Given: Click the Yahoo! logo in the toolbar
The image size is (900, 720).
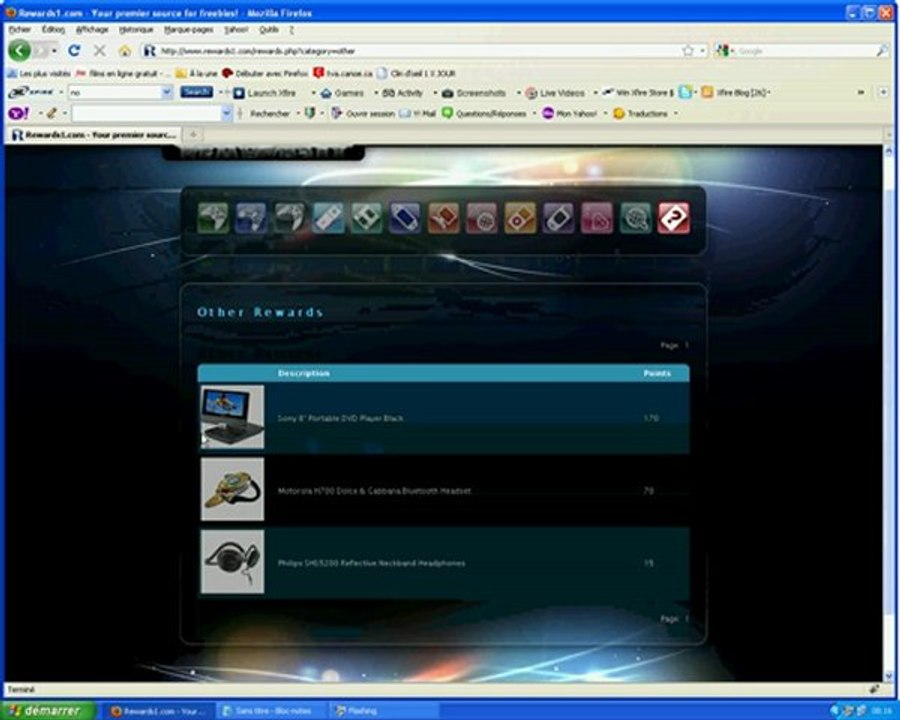Looking at the screenshot, I should [18, 113].
